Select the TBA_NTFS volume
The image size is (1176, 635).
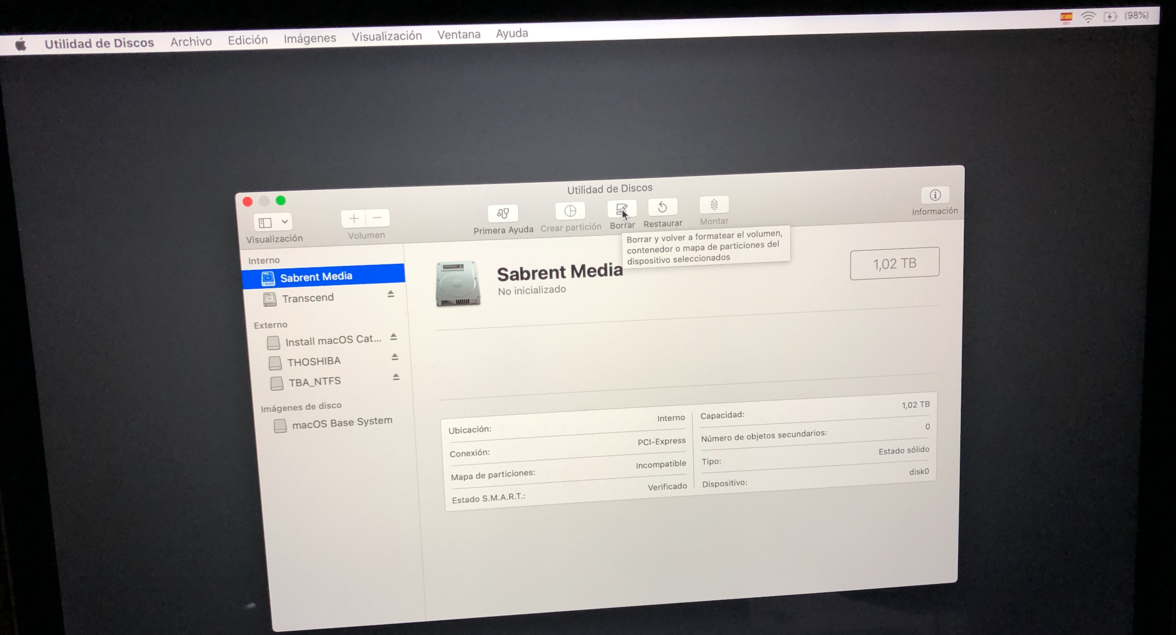(314, 382)
